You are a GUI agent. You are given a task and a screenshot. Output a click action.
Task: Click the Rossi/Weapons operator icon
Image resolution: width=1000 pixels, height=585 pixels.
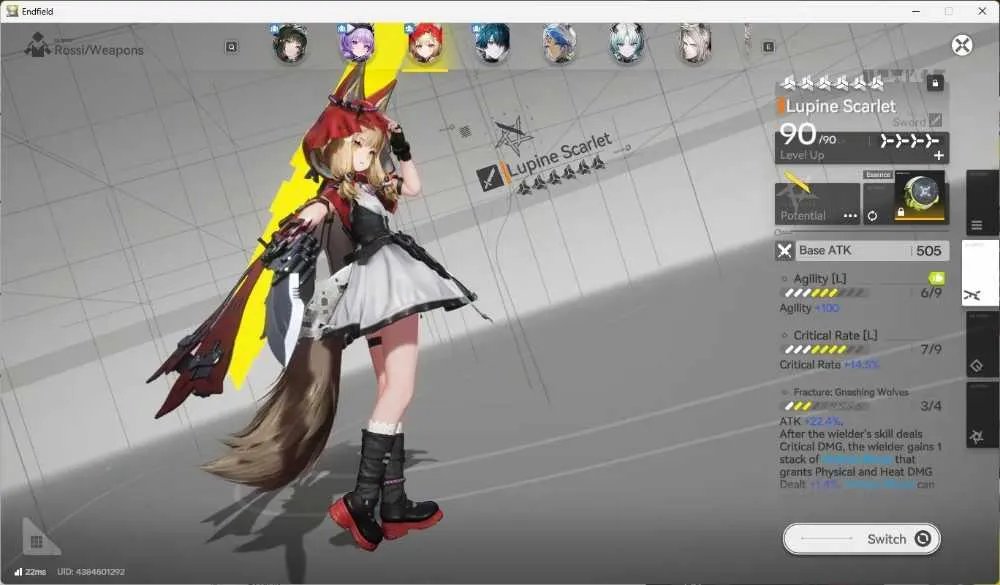pyautogui.click(x=37, y=45)
